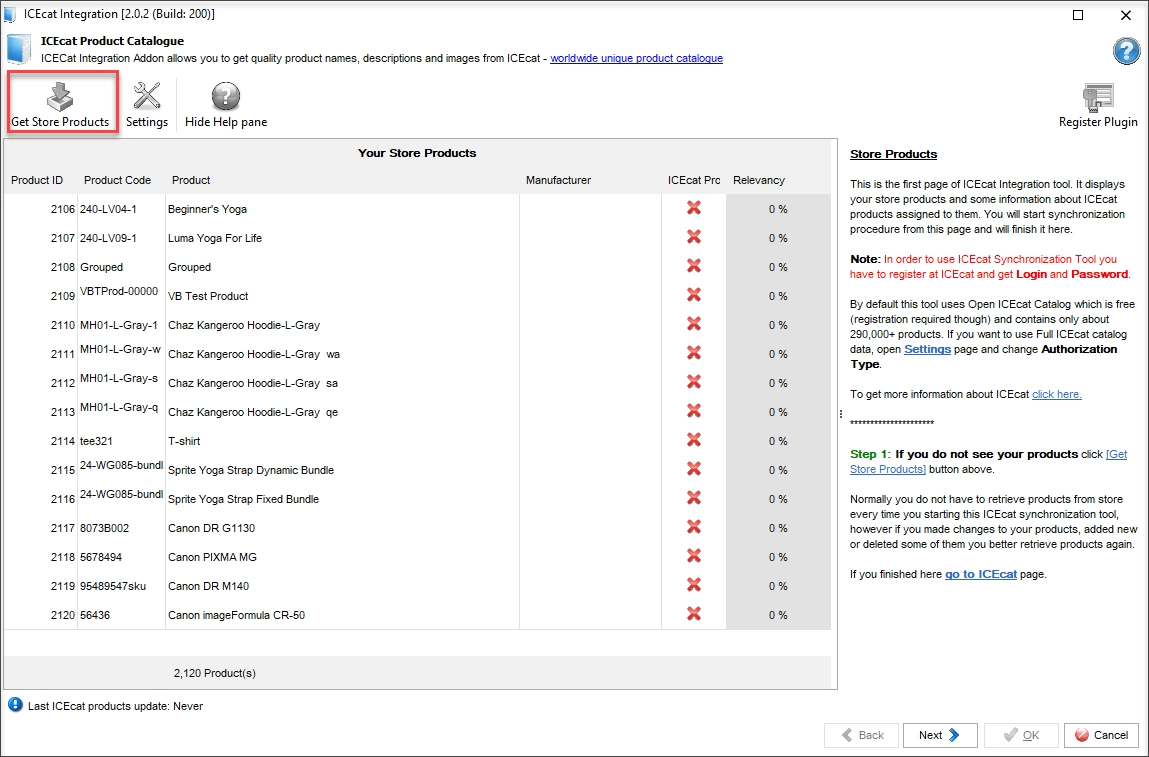Screen dimensions: 1149x757
Task: Maximize the ICEcat Integration window
Action: [x=1078, y=15]
